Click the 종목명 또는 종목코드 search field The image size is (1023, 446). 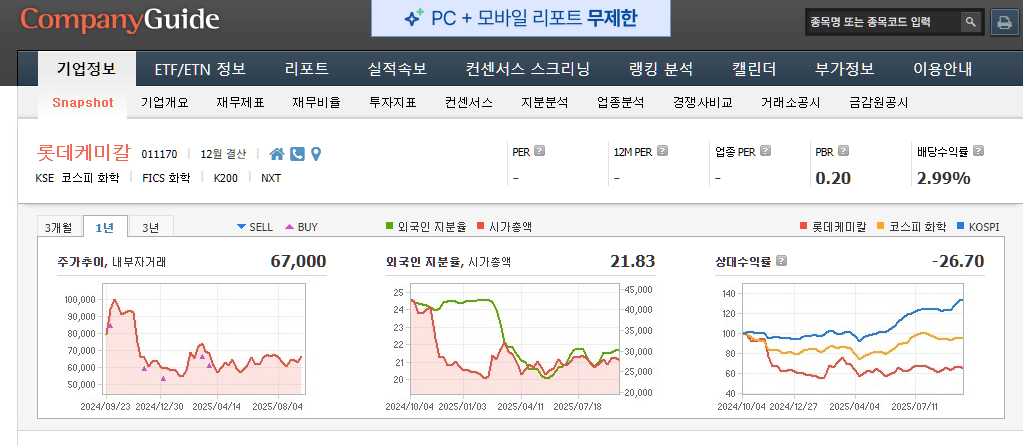click(x=883, y=22)
